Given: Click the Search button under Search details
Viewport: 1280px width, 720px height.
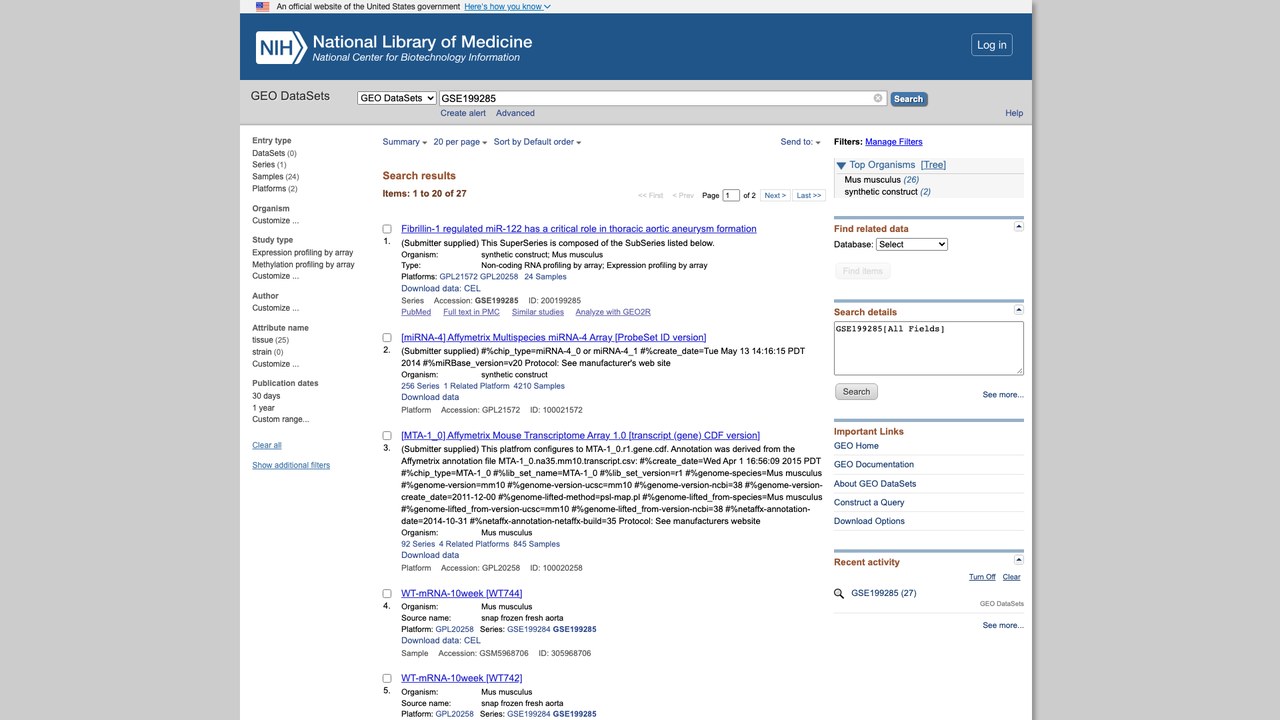Looking at the screenshot, I should (856, 392).
